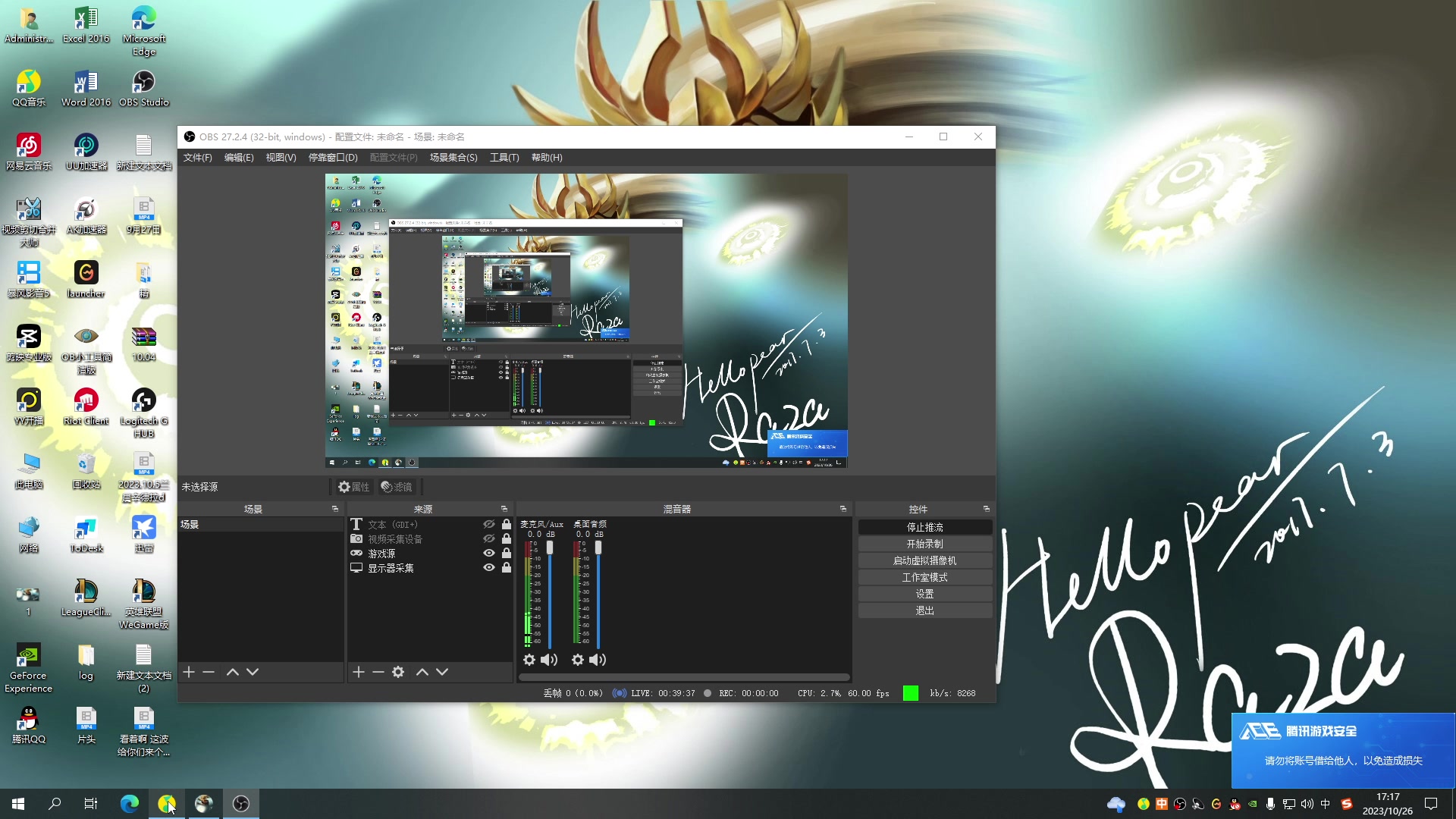Open the 场景集合(S) menu
The image size is (1456, 819).
pos(453,158)
